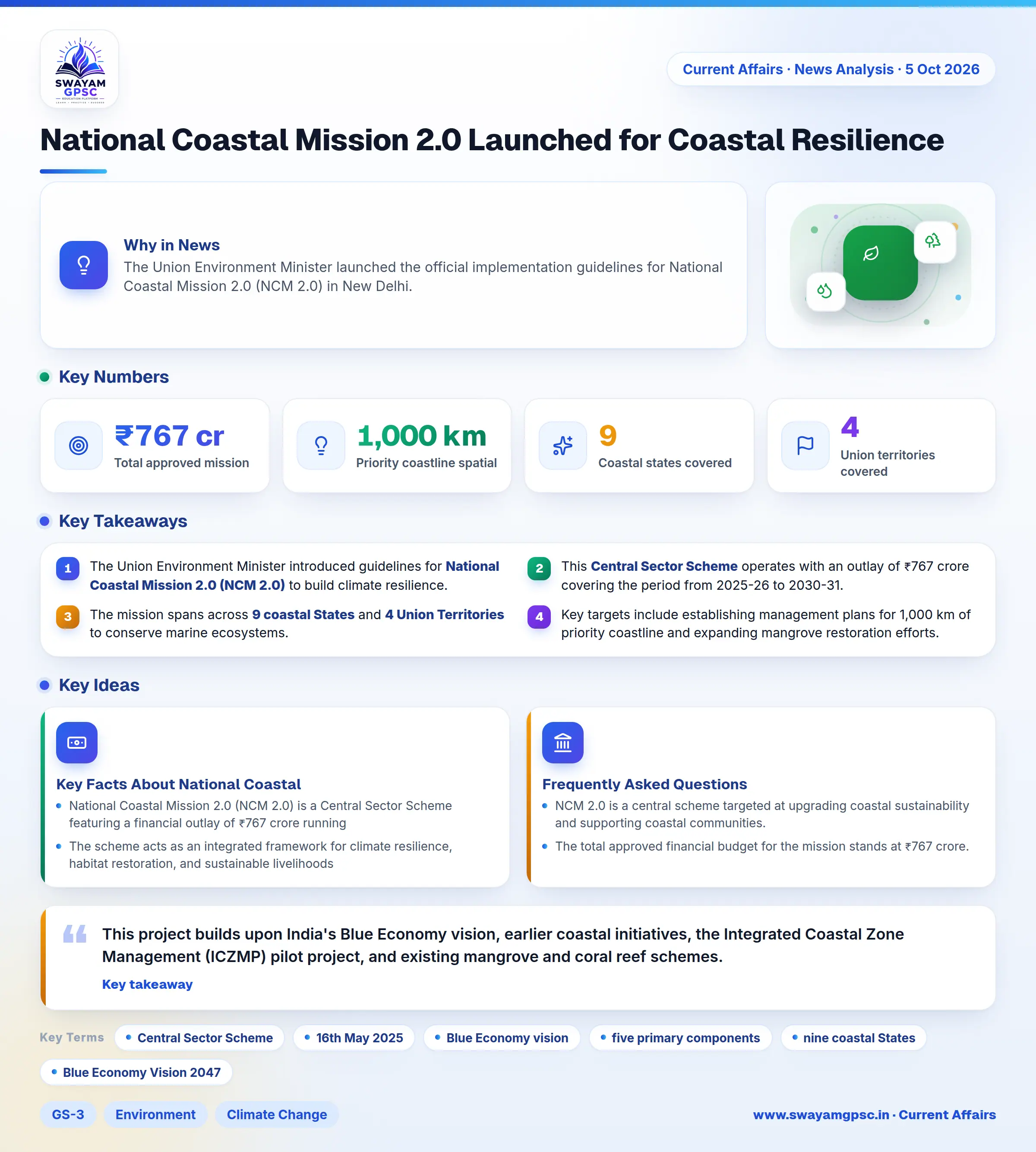Click the lightbulb icon beside Why in News
Screen dimensions: 1036x1152
(84, 265)
